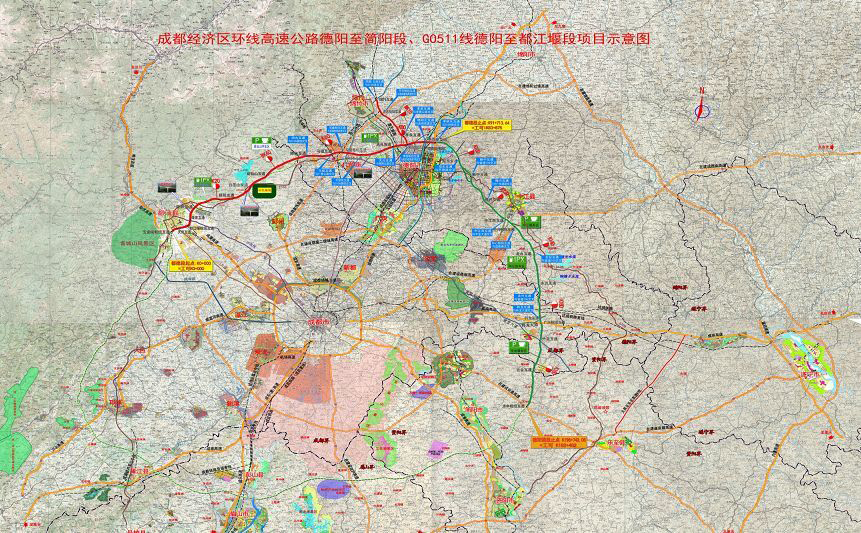Click the large pink shaded district area
The height and width of the screenshot is (533, 861).
[330, 385]
